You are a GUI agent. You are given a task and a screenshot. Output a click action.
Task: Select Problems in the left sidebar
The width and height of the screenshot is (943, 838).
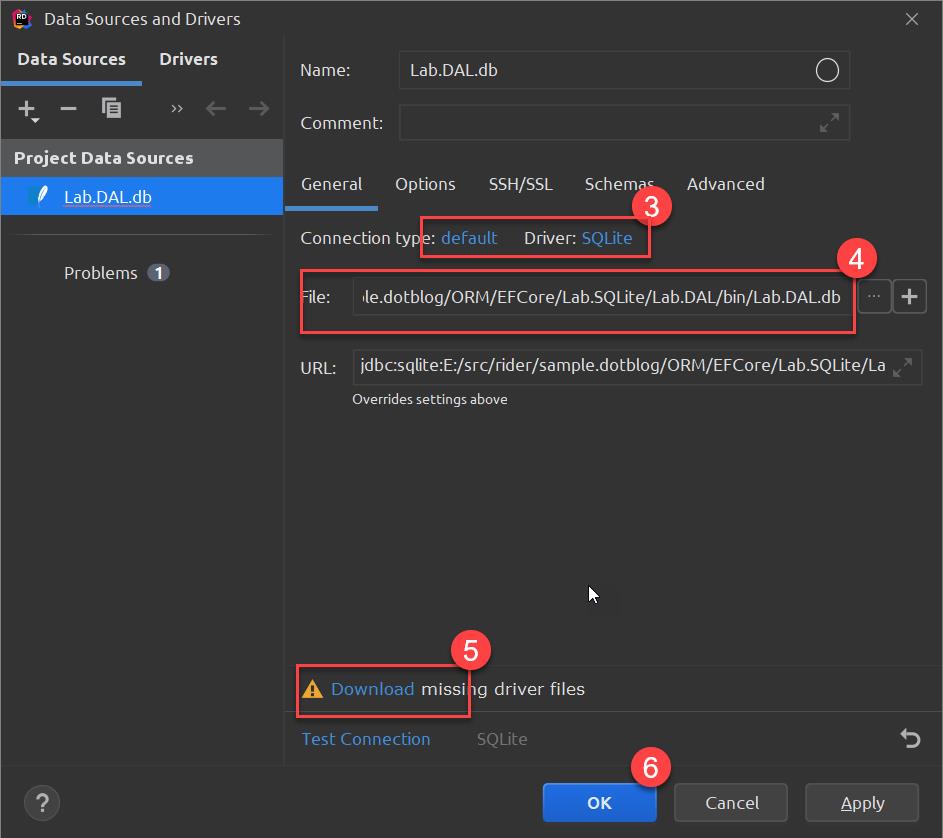click(103, 272)
